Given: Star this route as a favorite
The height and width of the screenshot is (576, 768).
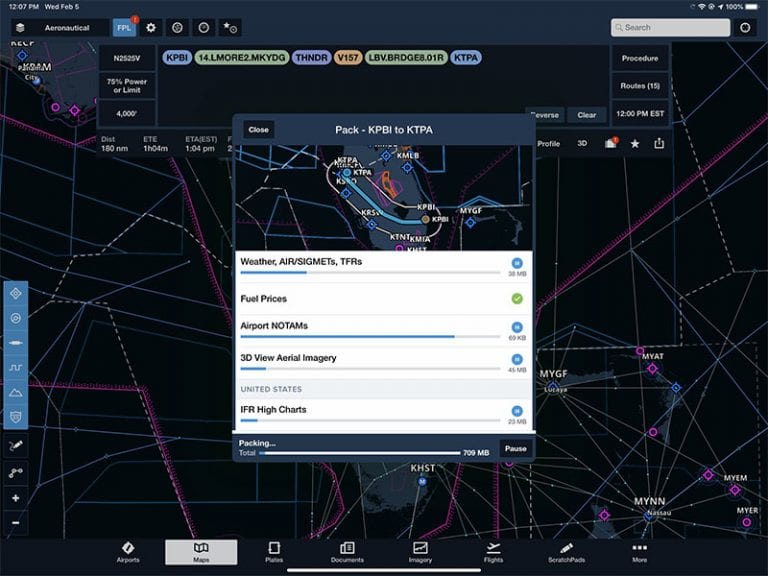Looking at the screenshot, I should point(635,144).
